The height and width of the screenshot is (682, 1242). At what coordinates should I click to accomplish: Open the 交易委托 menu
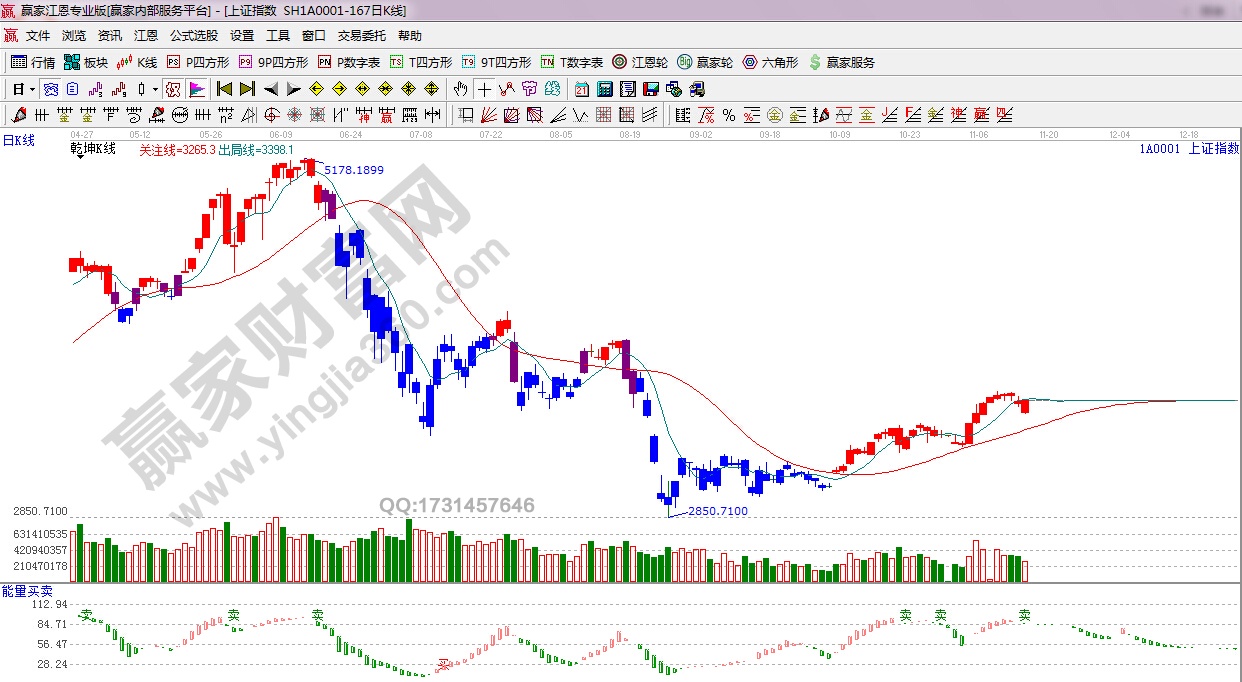pyautogui.click(x=361, y=36)
